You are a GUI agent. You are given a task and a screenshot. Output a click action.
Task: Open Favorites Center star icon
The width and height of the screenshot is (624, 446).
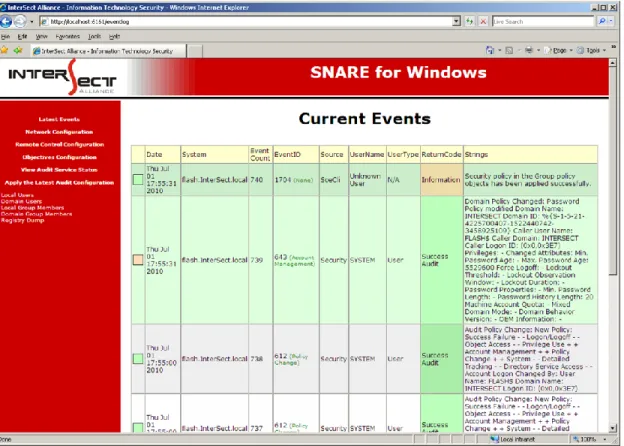pyautogui.click(x=4, y=51)
